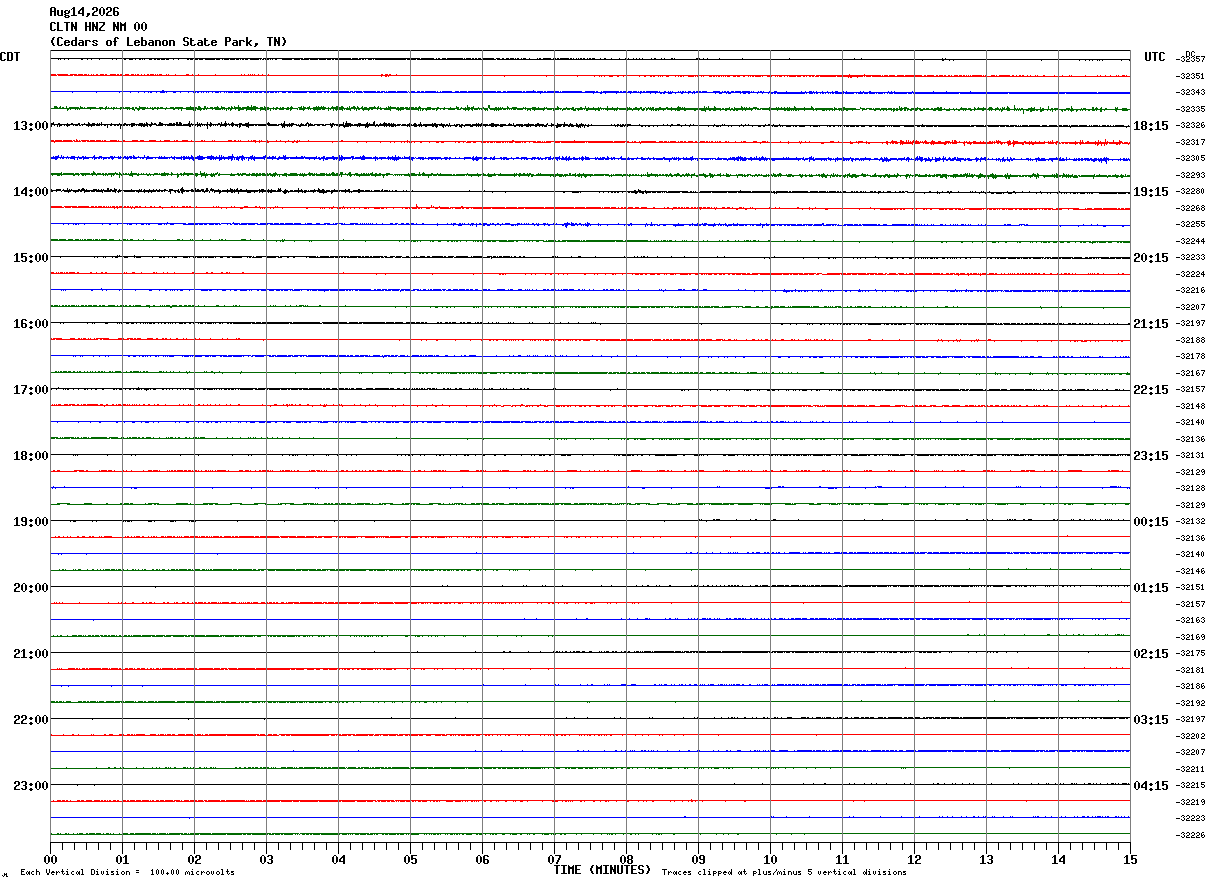The image size is (1210, 886).
Task: Click the DC offset value -32163
Action: (1190, 620)
